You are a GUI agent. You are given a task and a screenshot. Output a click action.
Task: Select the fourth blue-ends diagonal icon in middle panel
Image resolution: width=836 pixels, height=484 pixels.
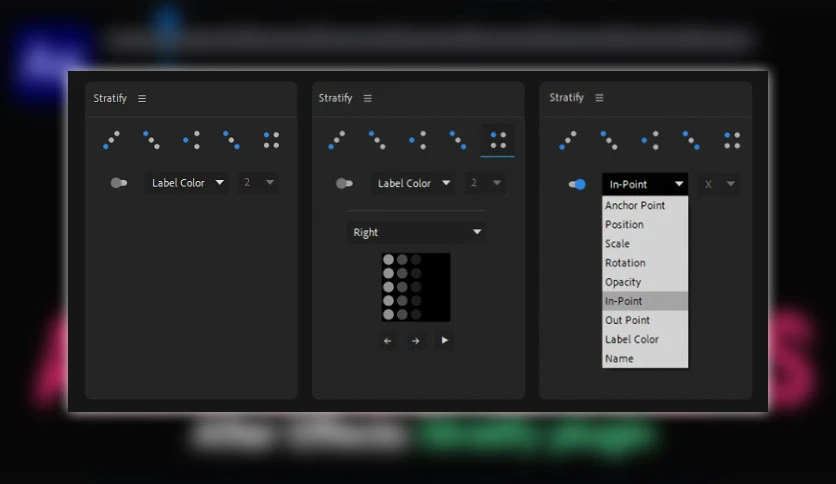(457, 140)
